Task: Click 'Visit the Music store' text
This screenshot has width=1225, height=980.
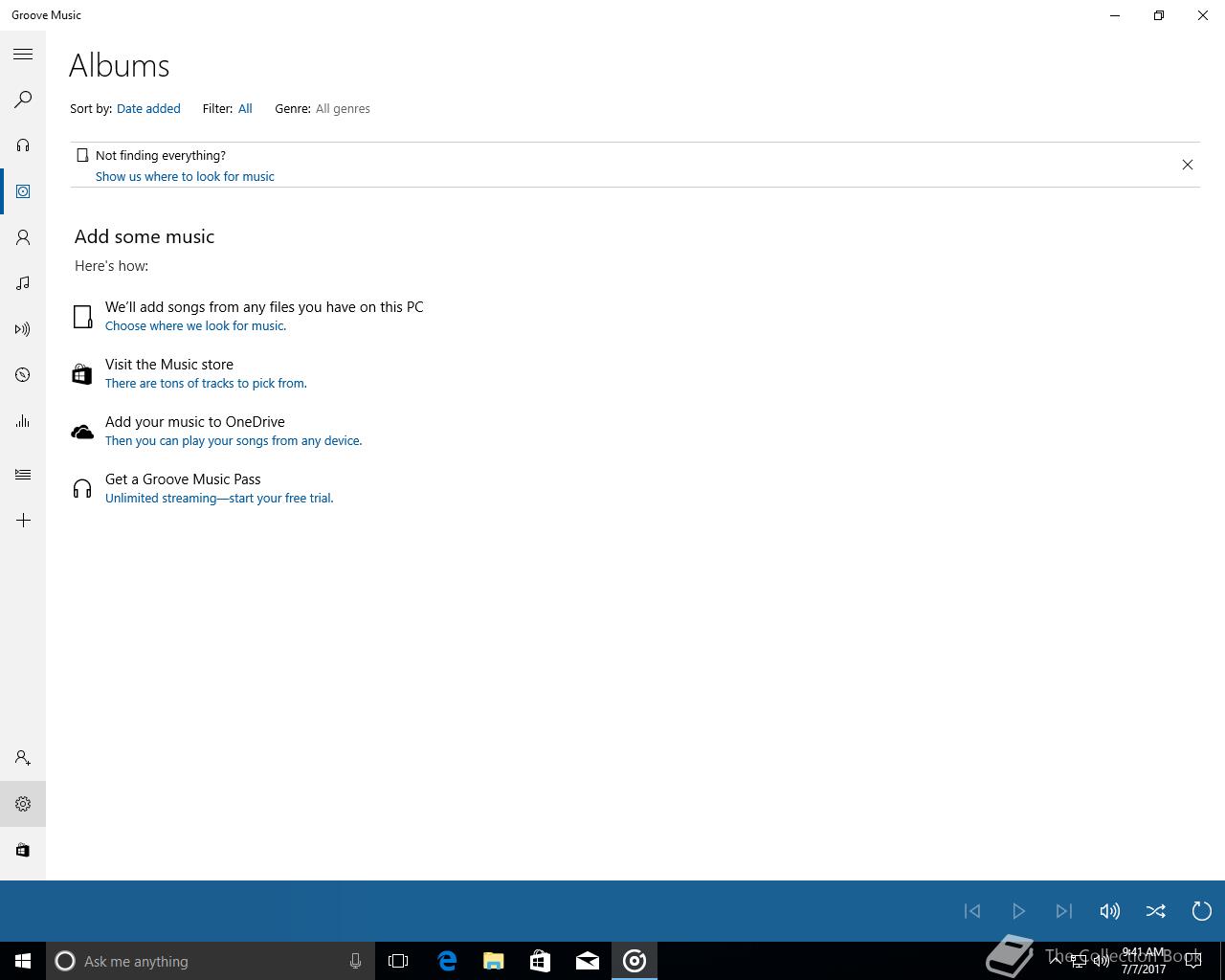Action: tap(169, 365)
